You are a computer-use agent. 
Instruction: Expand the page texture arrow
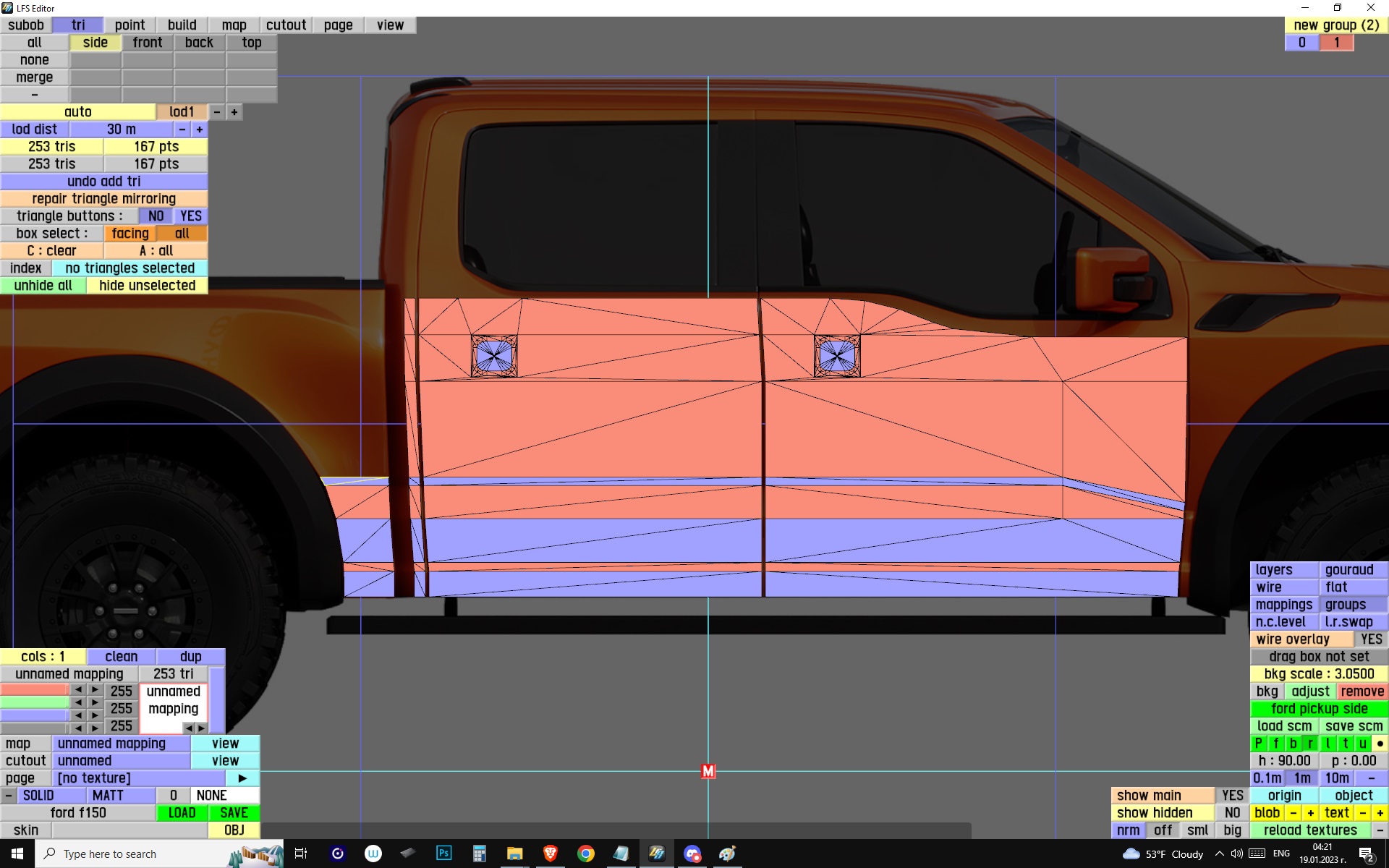click(242, 778)
